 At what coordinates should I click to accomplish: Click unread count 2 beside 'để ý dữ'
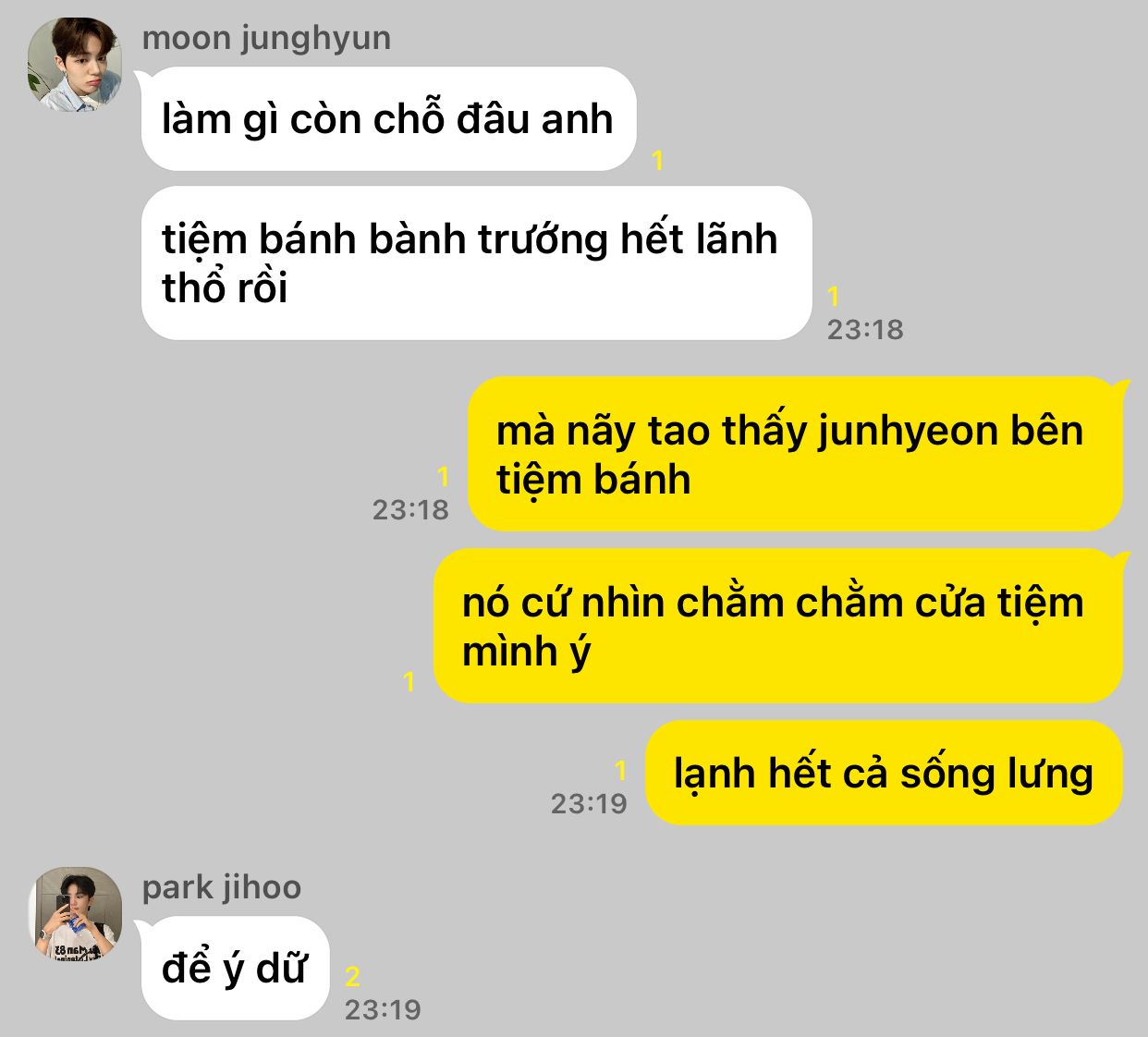pos(352,977)
